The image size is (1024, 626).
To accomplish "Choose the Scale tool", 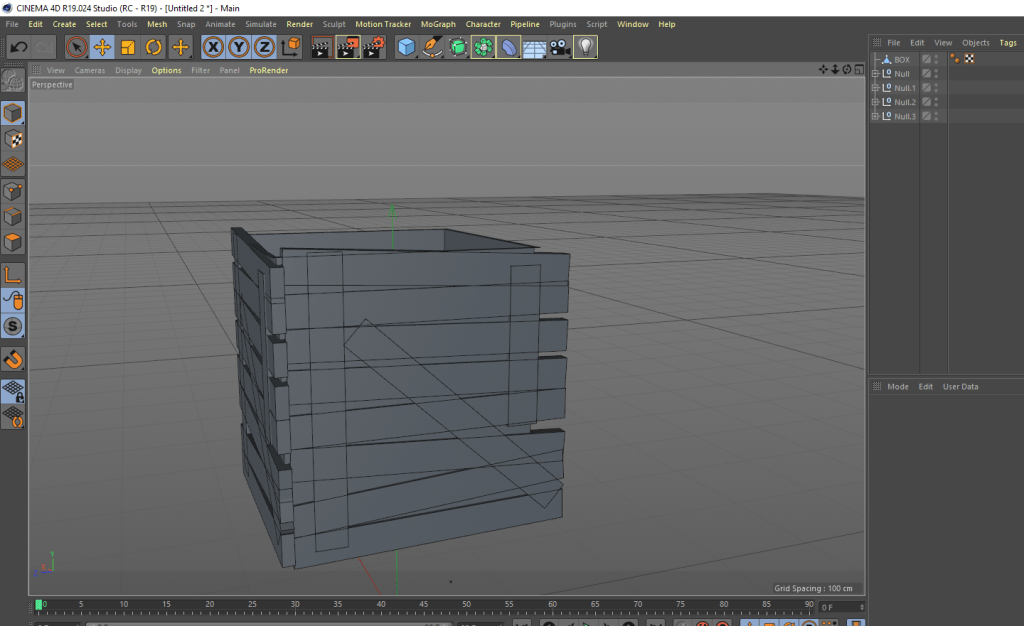I will click(x=128, y=47).
